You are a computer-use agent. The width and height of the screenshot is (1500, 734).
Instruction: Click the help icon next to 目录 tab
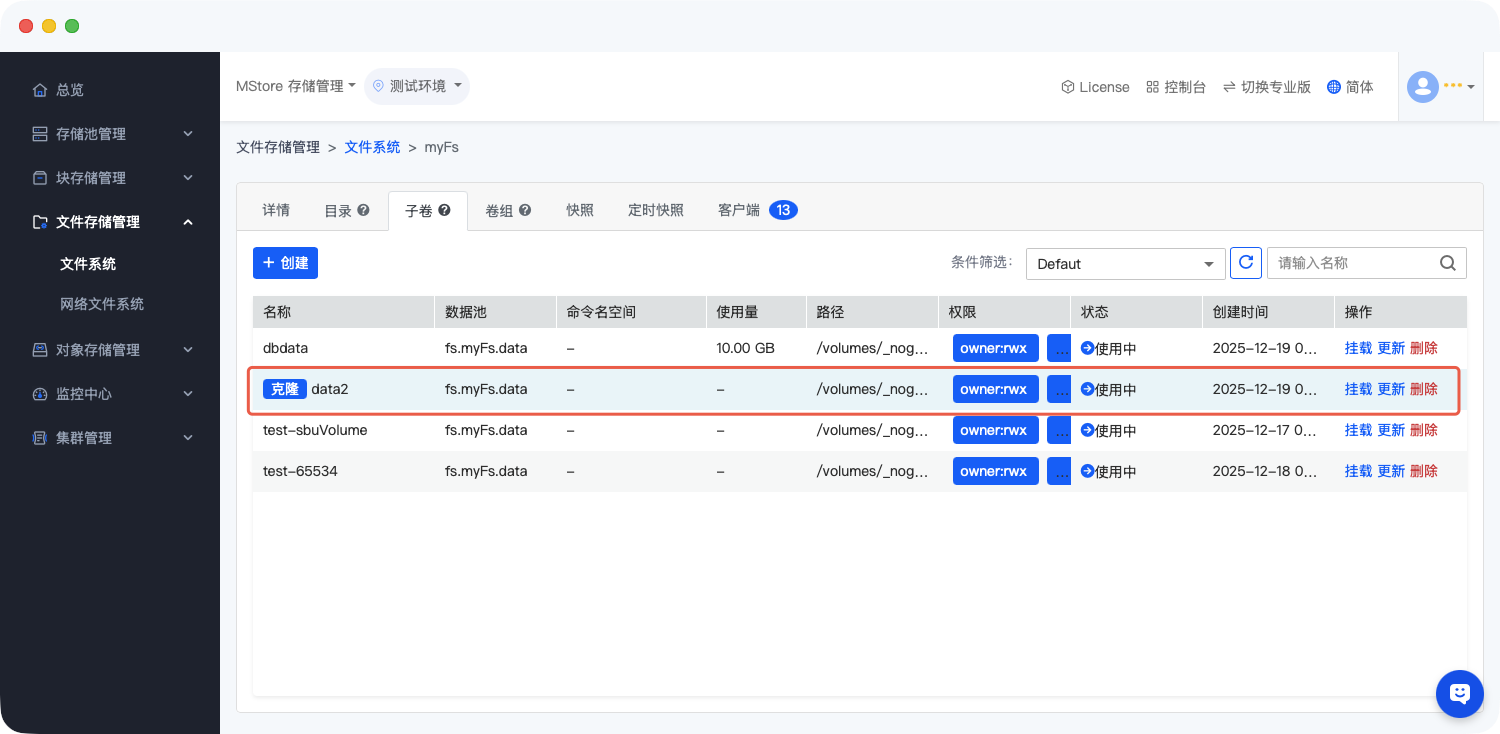[x=364, y=210]
